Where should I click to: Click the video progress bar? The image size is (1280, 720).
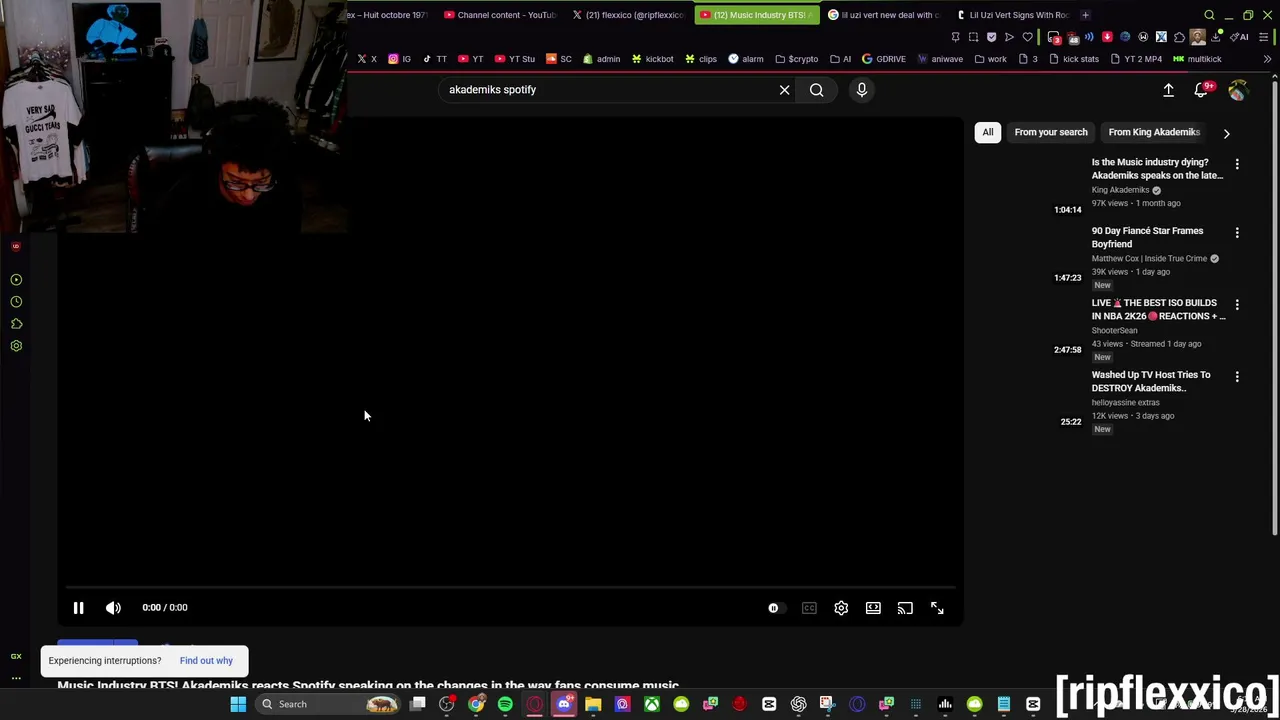click(510, 588)
